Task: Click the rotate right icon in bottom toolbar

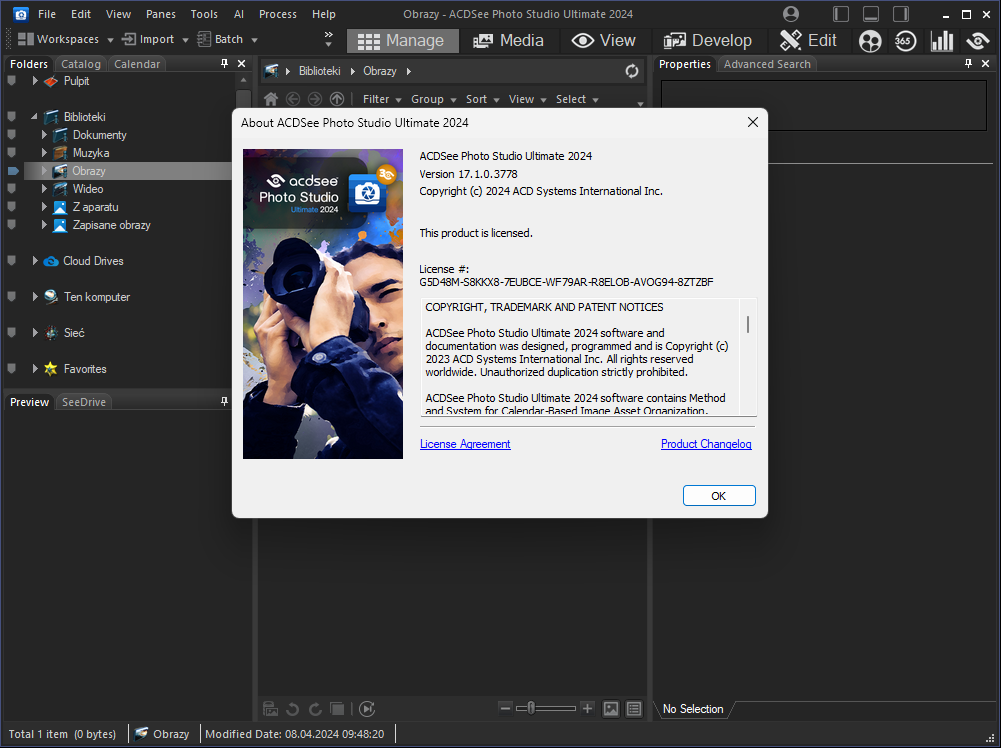Action: 315,708
